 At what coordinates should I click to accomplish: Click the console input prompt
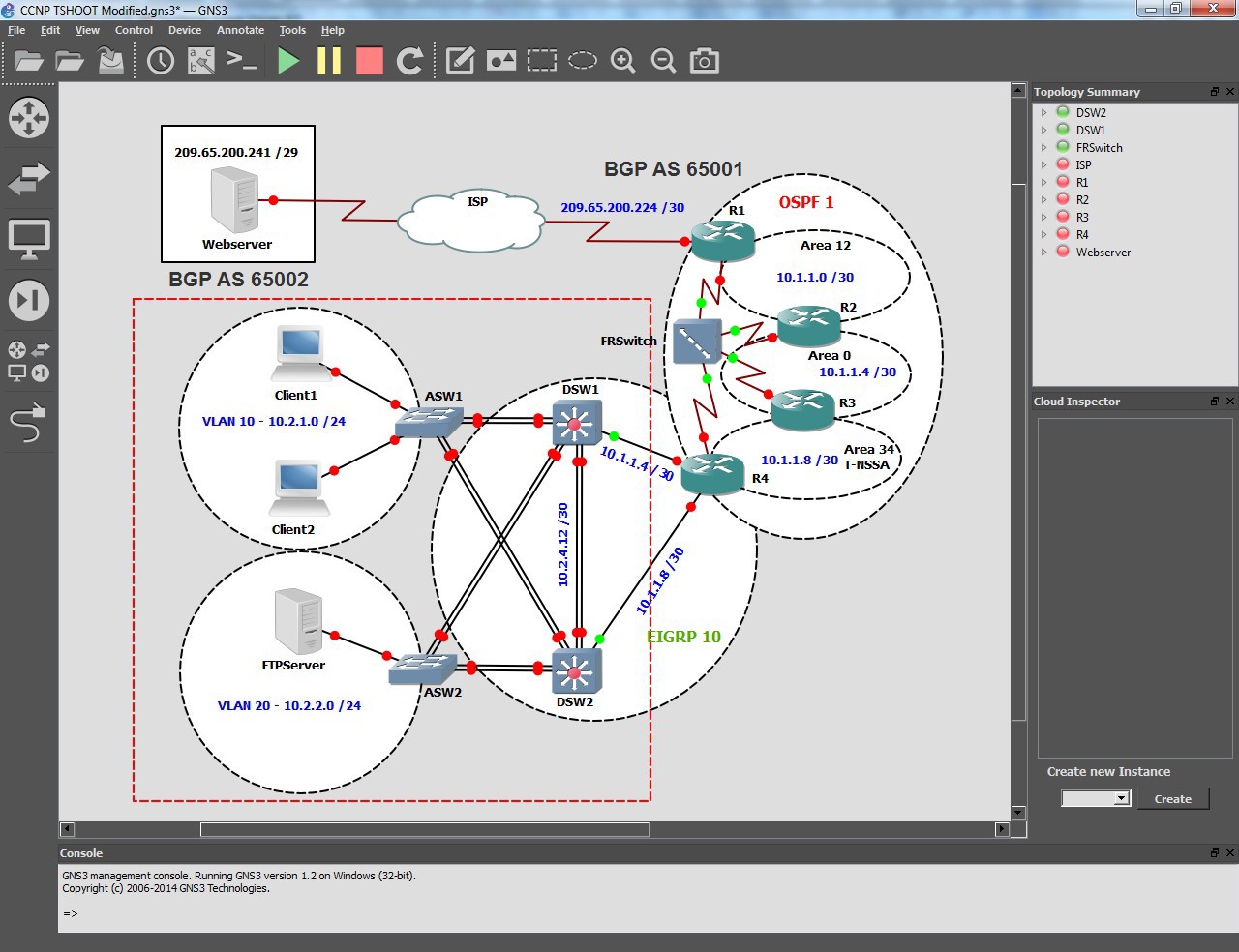click(70, 913)
